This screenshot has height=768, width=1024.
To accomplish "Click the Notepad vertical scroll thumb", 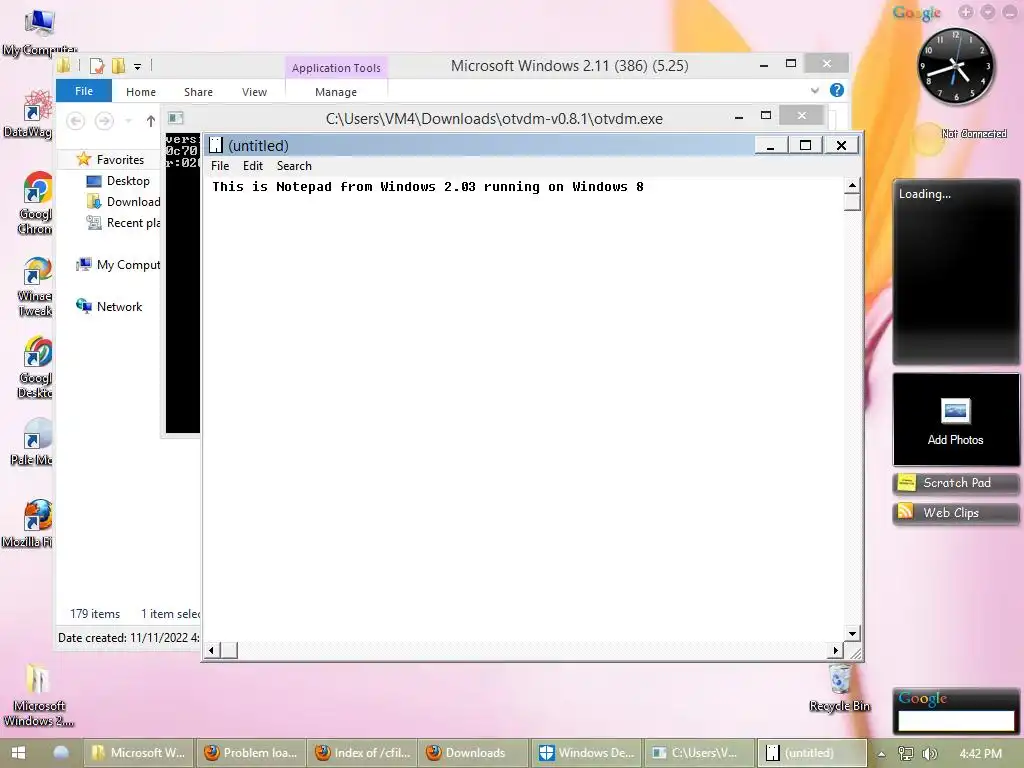I will pos(852,202).
